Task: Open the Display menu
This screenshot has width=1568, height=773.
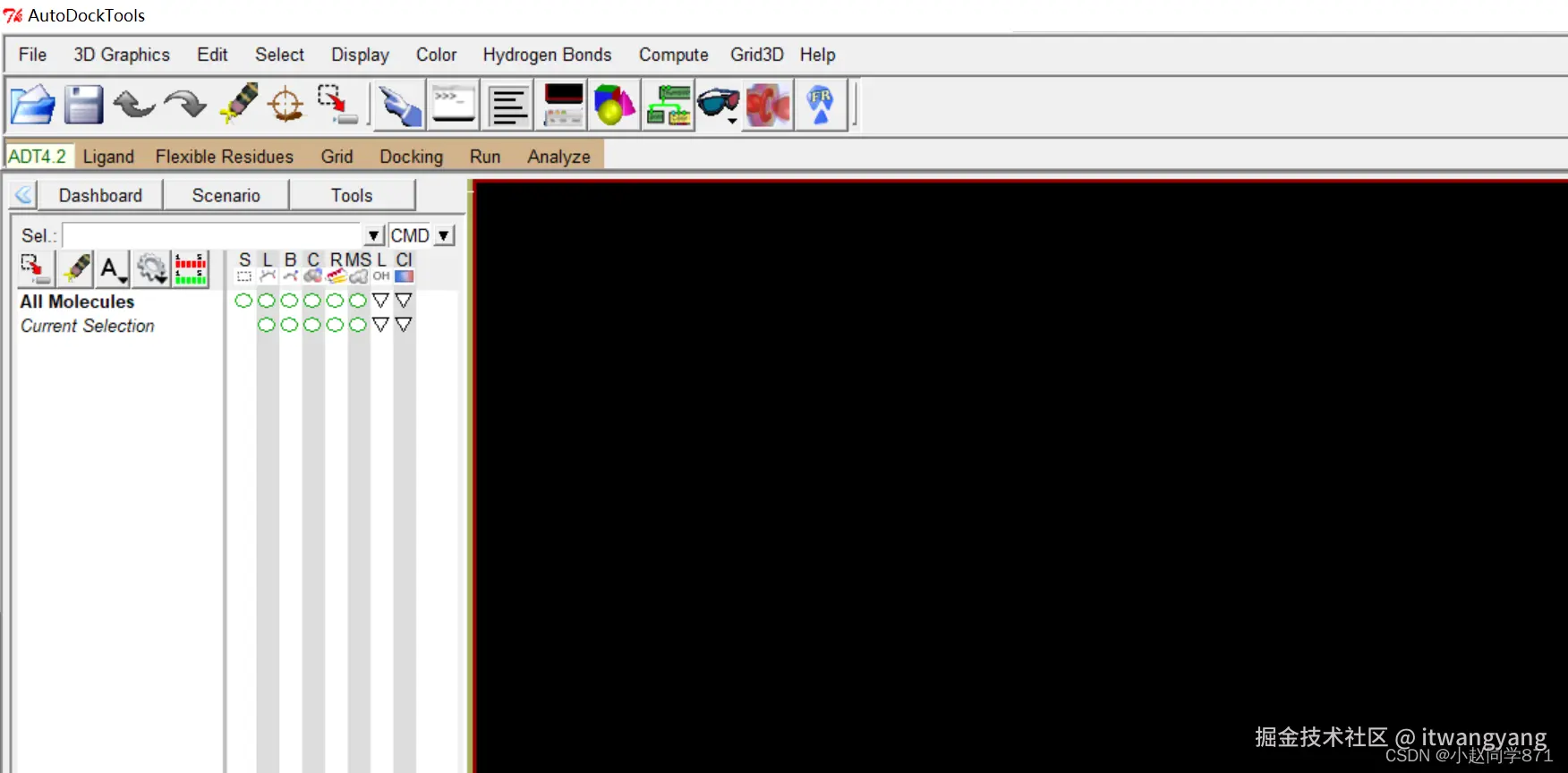Action: pyautogui.click(x=360, y=55)
